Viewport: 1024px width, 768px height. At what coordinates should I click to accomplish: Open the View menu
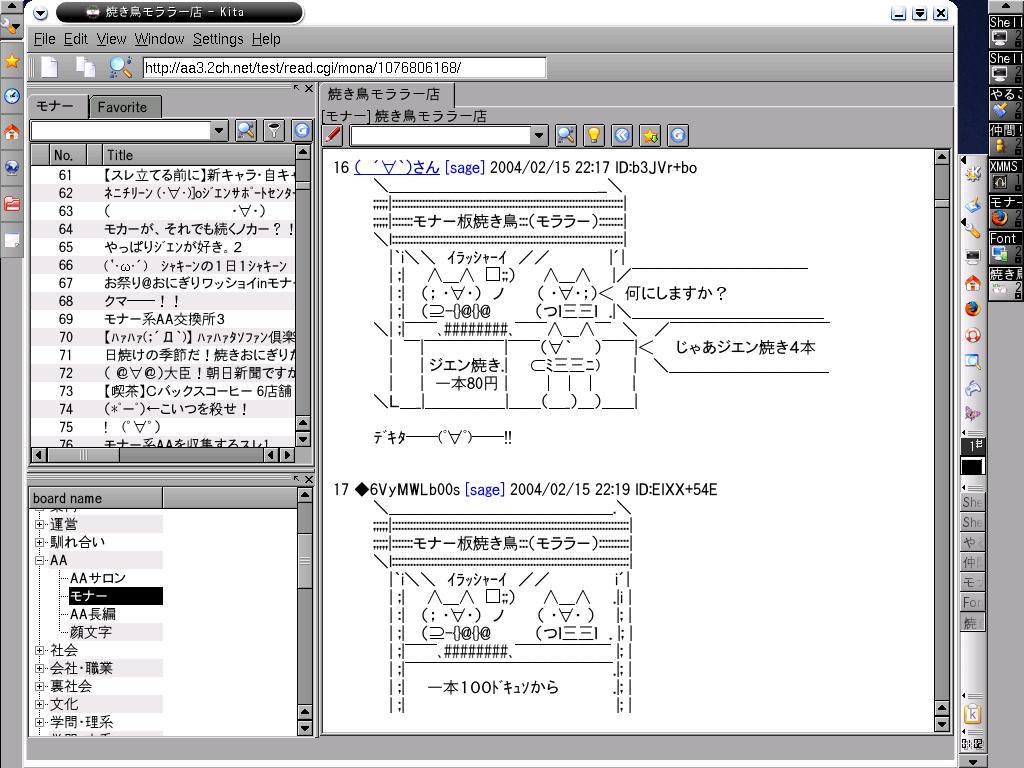[111, 39]
